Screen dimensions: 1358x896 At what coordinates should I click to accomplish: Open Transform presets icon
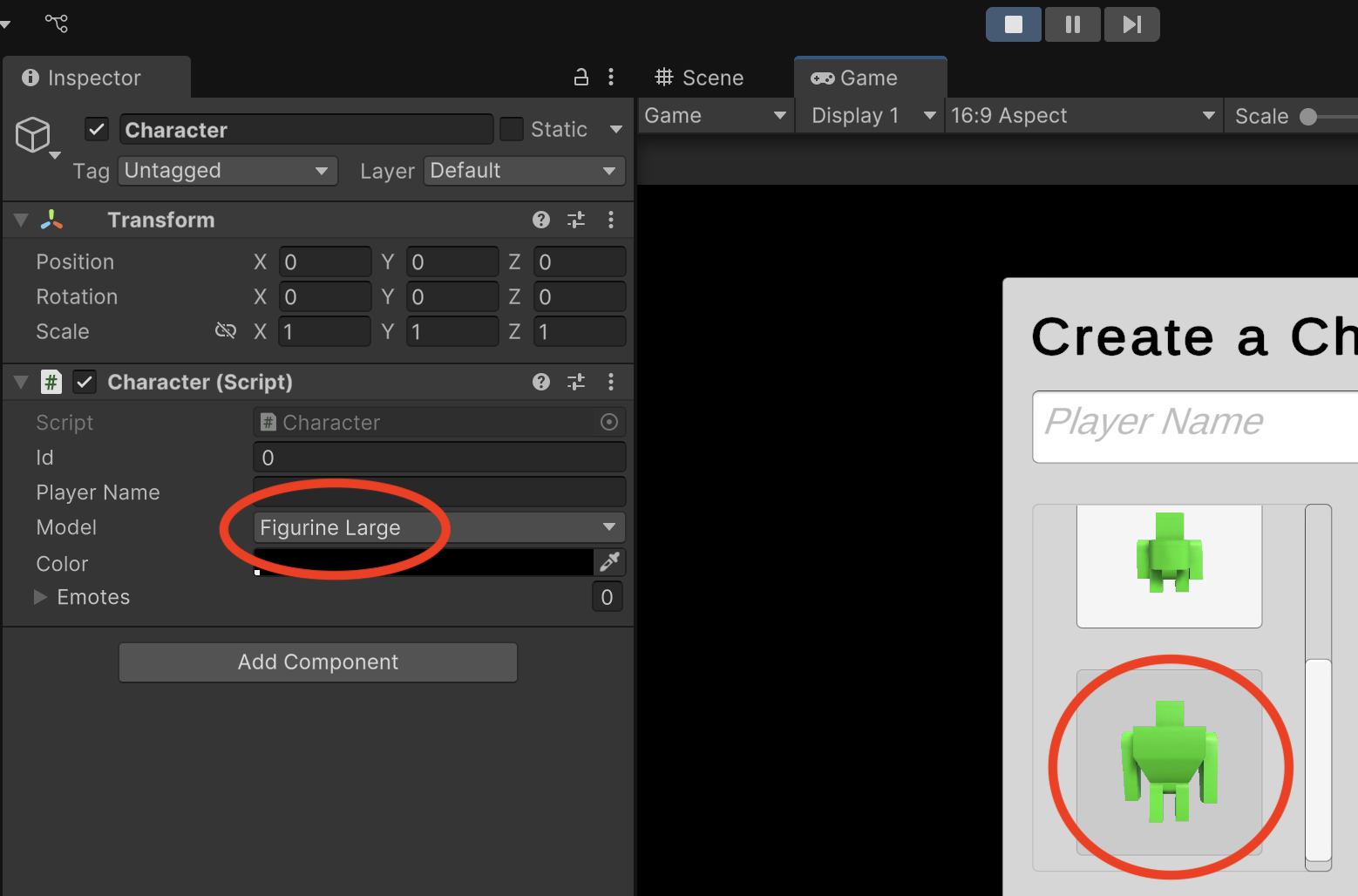pyautogui.click(x=576, y=220)
